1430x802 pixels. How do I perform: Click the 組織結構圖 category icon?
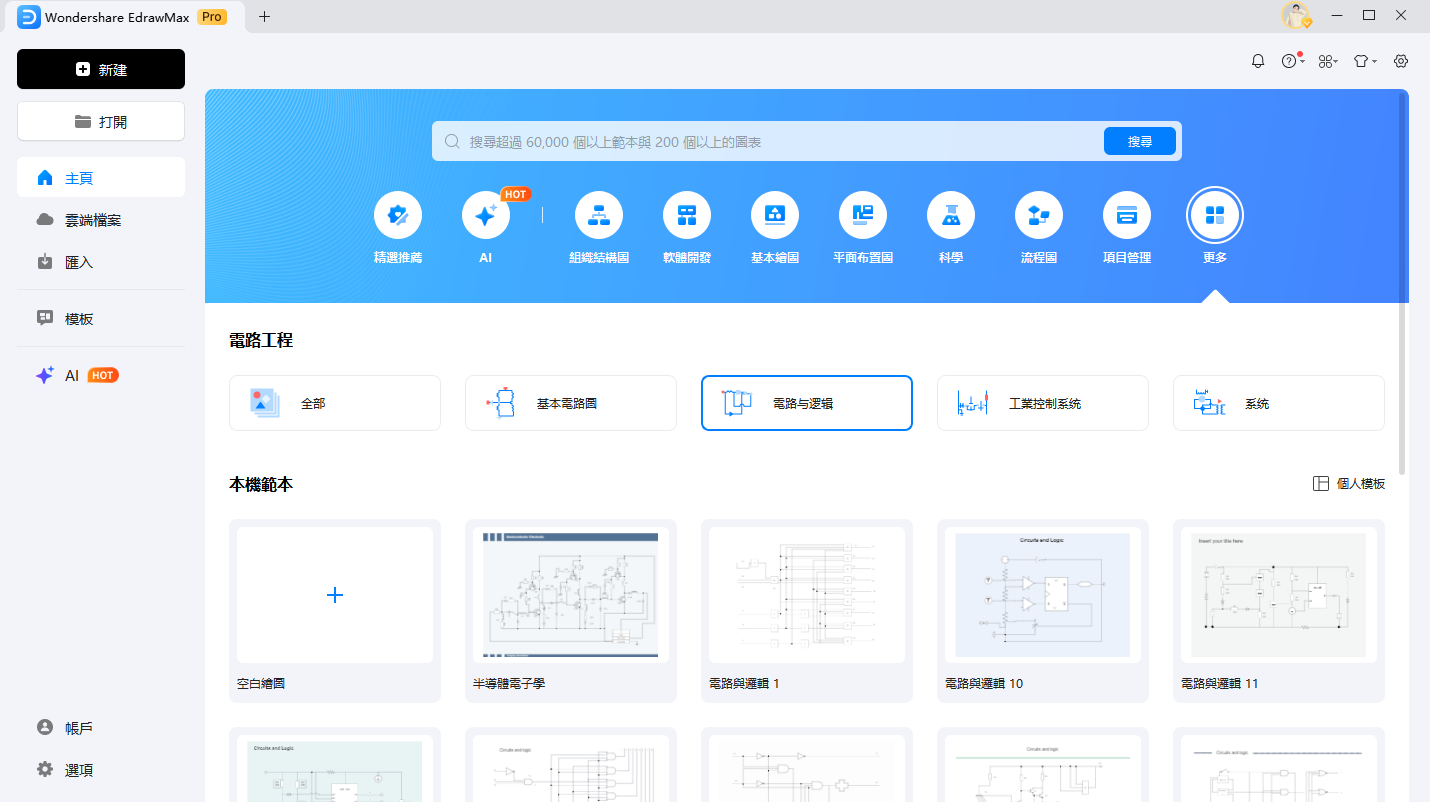(599, 215)
